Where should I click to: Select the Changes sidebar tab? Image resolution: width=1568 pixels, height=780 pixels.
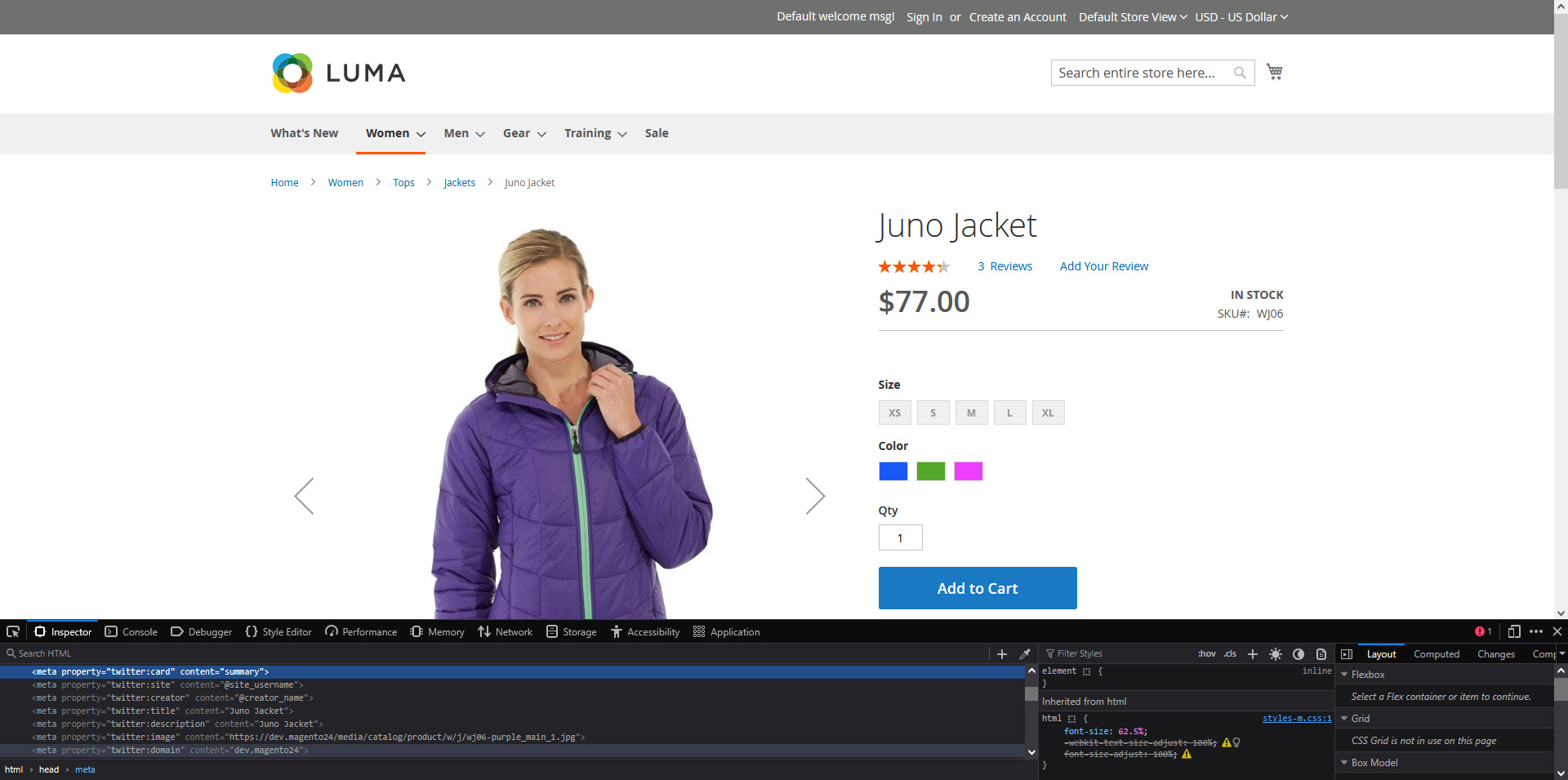coord(1495,654)
